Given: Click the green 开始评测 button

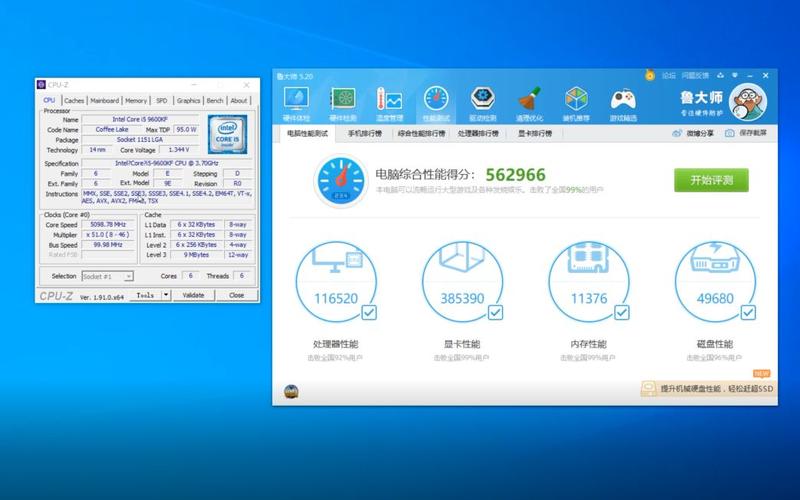Looking at the screenshot, I should pyautogui.click(x=711, y=180).
